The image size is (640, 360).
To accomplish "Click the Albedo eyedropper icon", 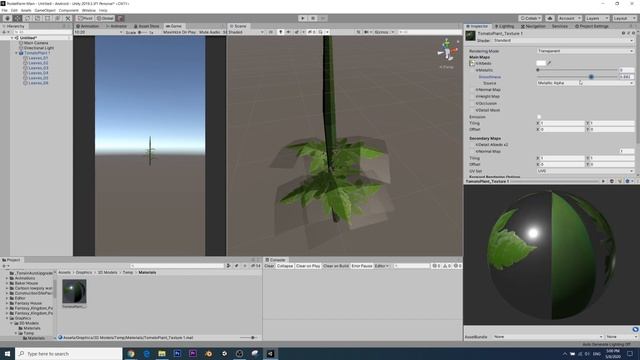I will pos(549,63).
